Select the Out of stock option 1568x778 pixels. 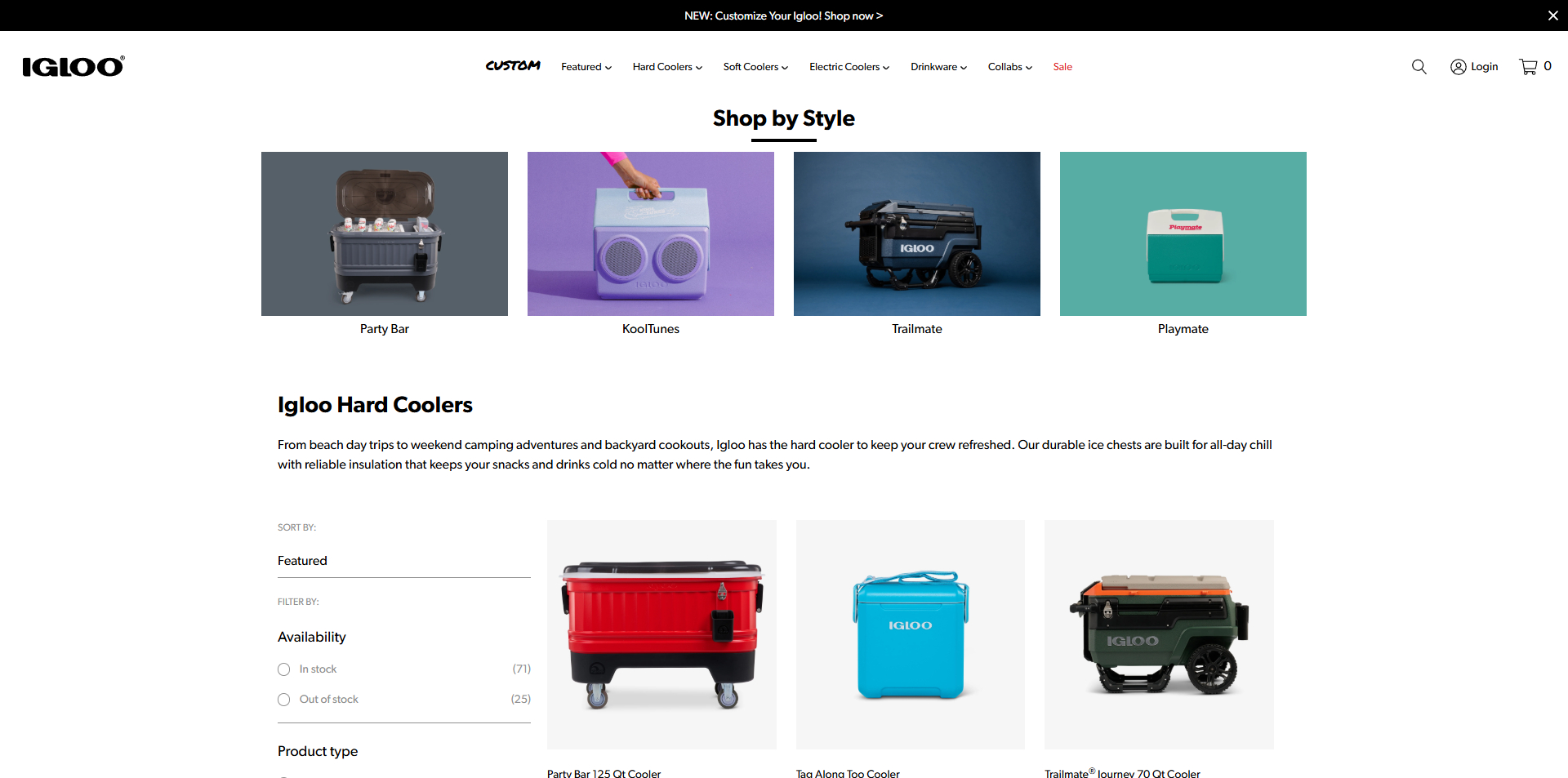(284, 700)
